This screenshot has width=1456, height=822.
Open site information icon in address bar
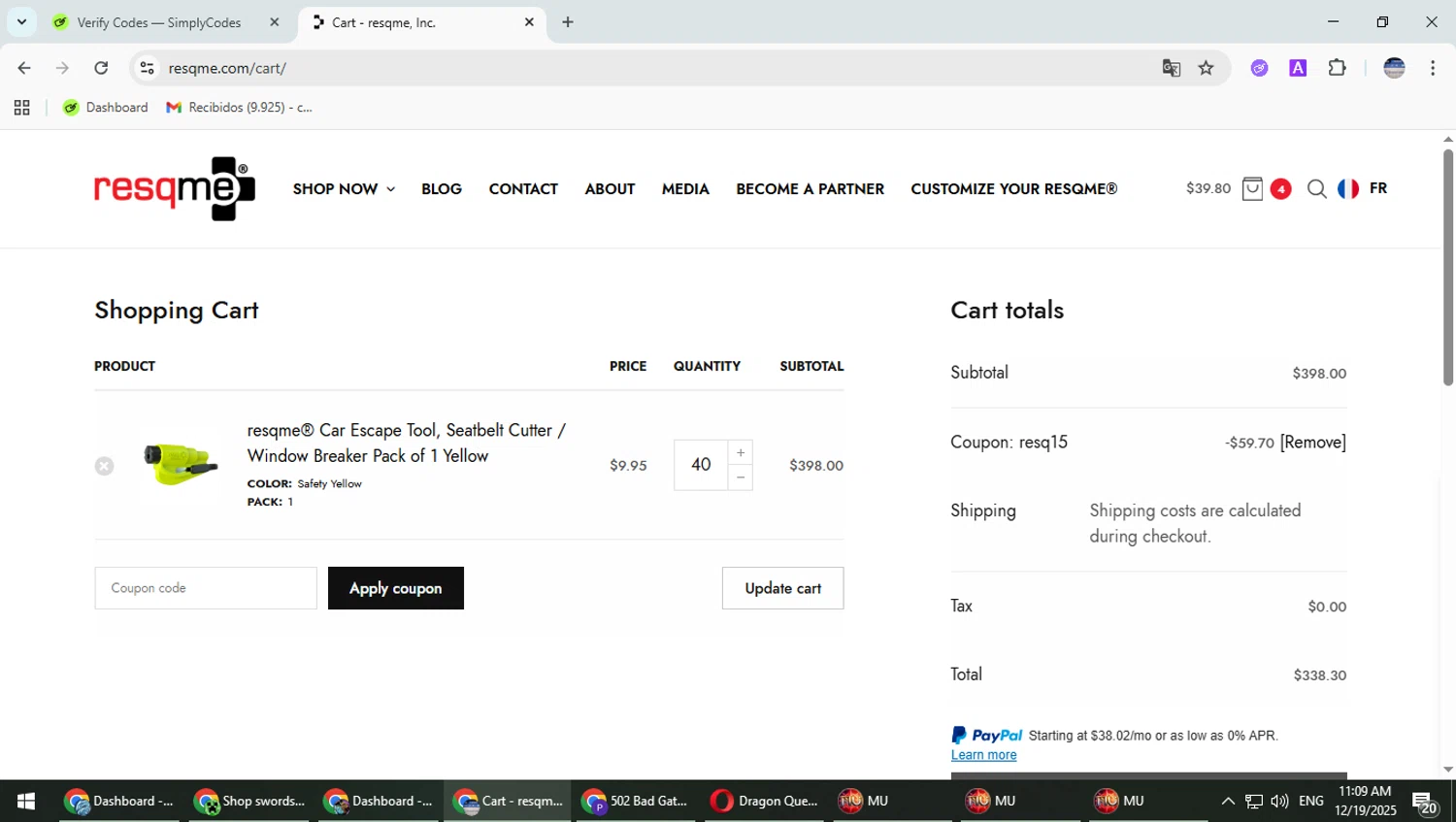tap(147, 68)
